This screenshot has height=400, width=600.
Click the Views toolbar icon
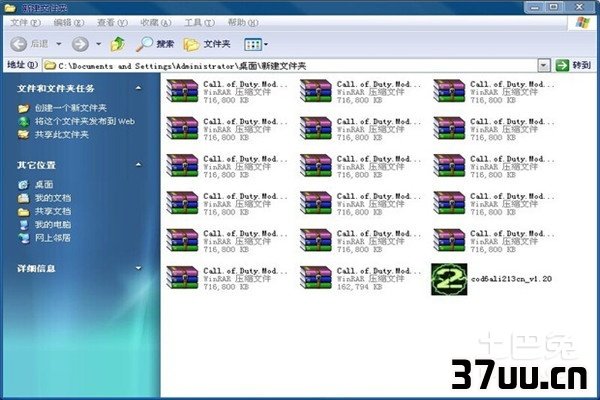(x=253, y=44)
